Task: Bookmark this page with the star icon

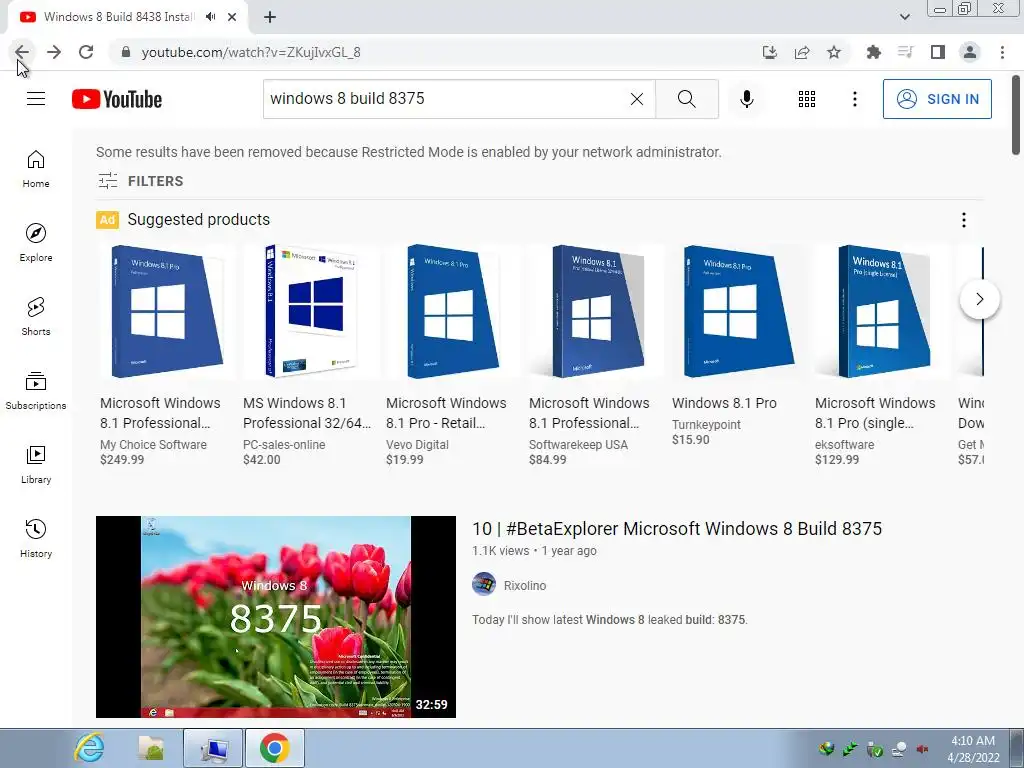Action: 834,52
